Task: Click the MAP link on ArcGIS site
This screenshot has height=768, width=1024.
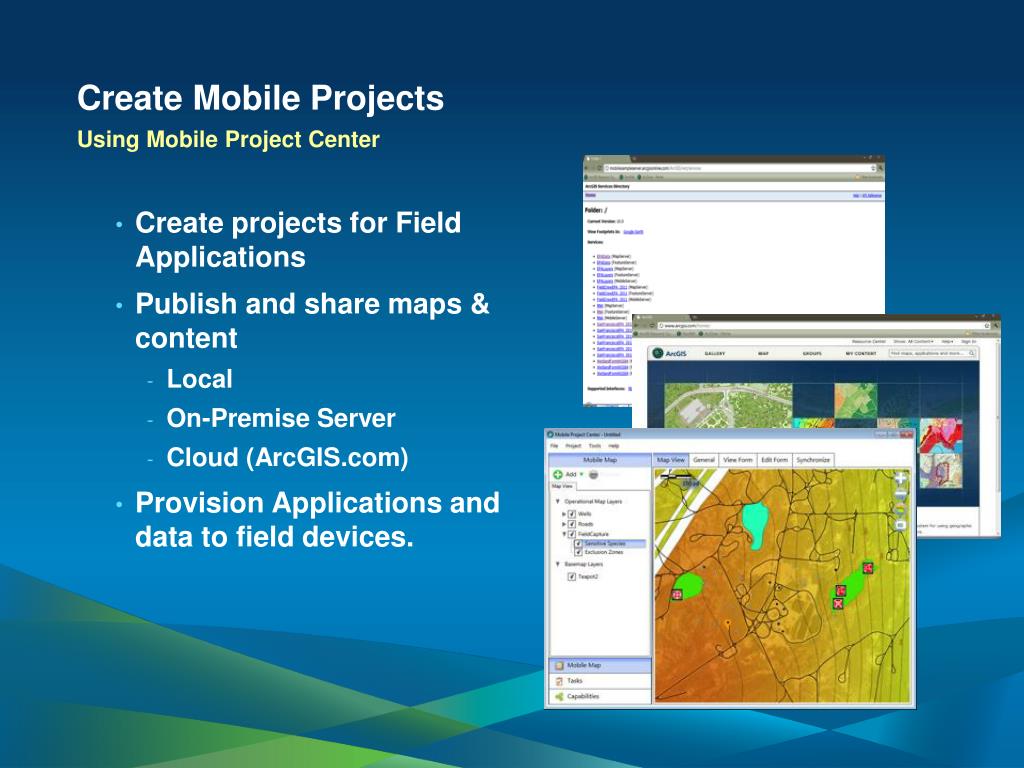Action: pos(763,353)
